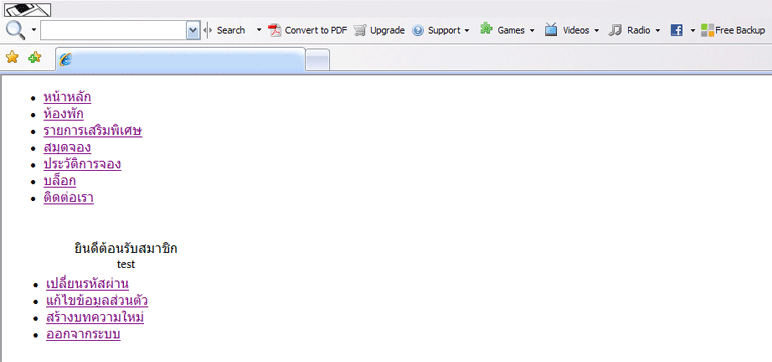
Task: Click the Upgrade shopping cart icon
Action: coord(360,31)
